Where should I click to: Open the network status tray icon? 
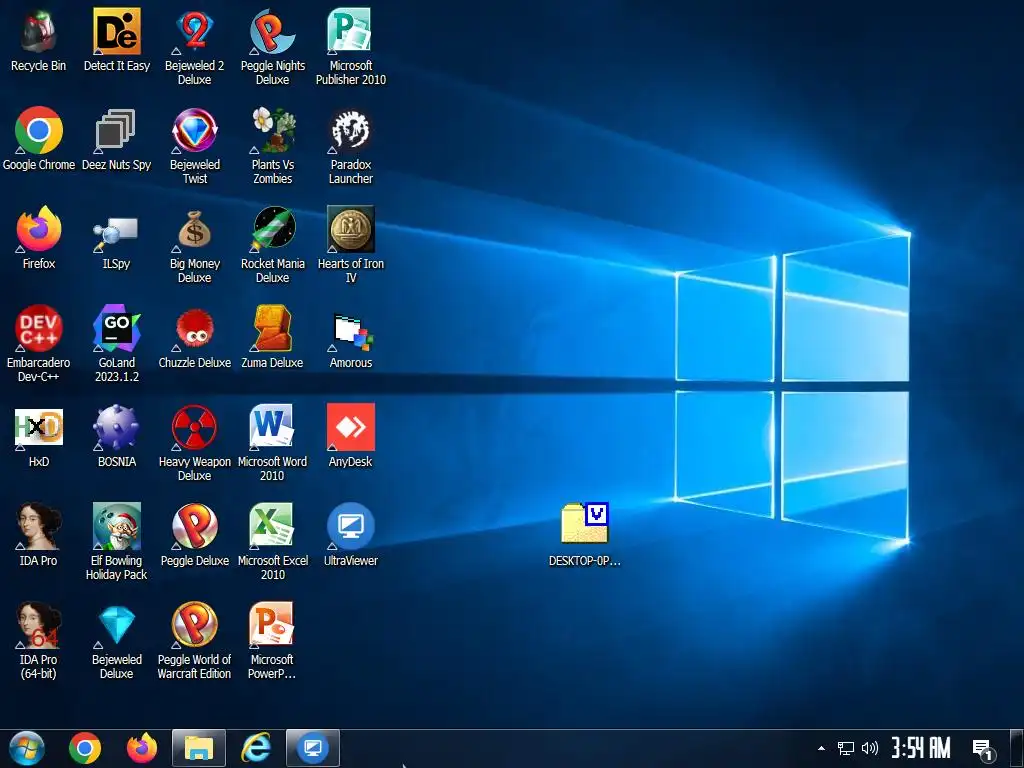pos(846,748)
